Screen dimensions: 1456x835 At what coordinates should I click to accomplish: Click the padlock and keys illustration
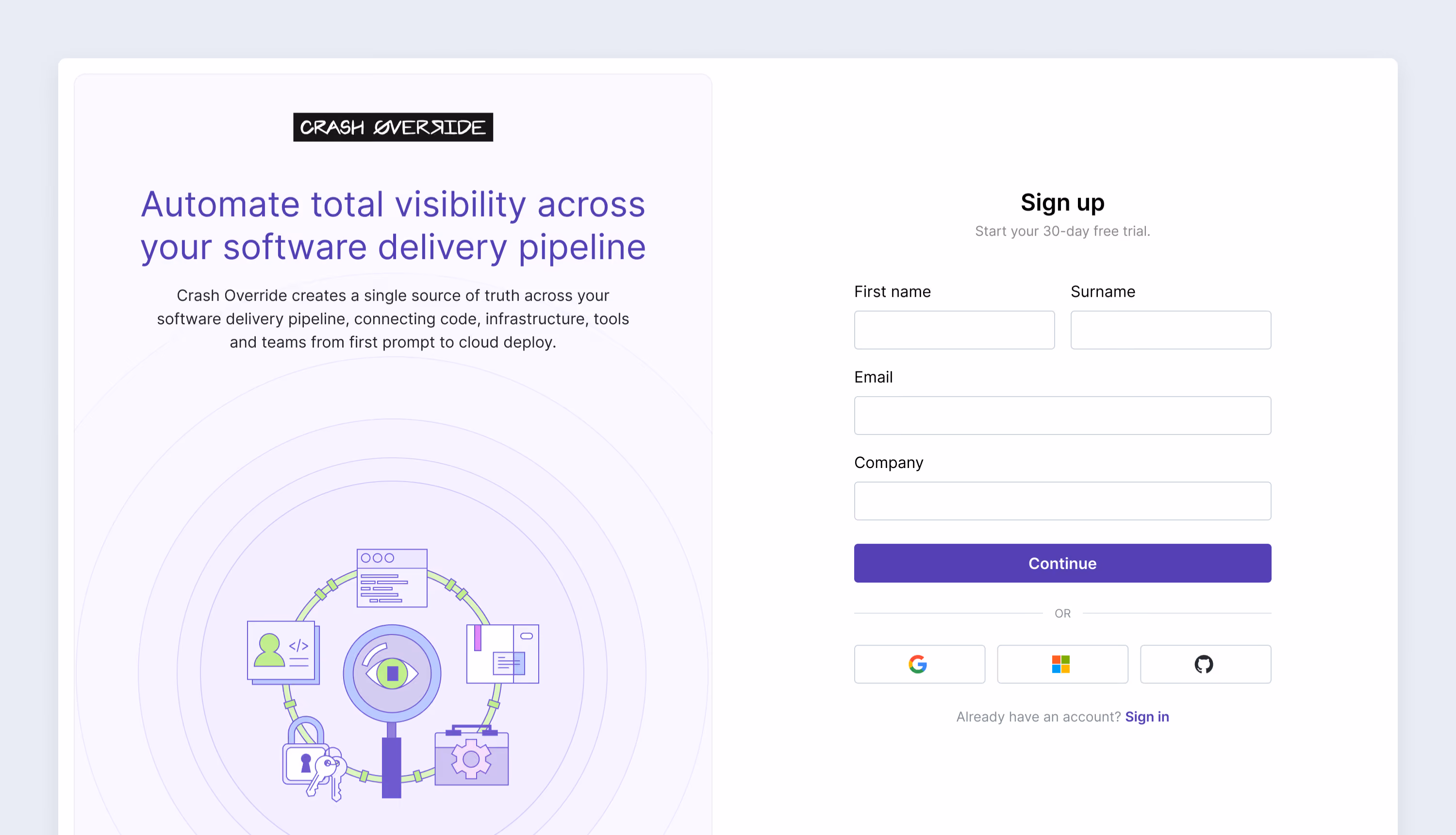[314, 758]
